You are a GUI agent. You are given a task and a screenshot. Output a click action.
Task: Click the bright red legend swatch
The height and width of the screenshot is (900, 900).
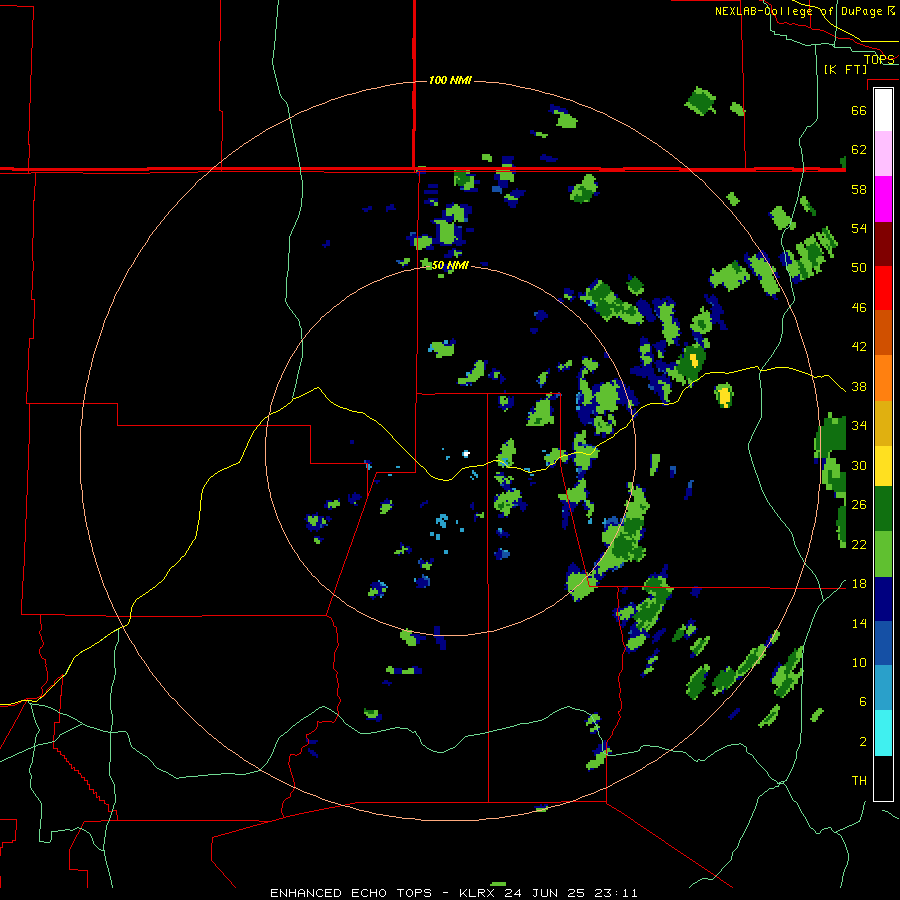[x=883, y=288]
